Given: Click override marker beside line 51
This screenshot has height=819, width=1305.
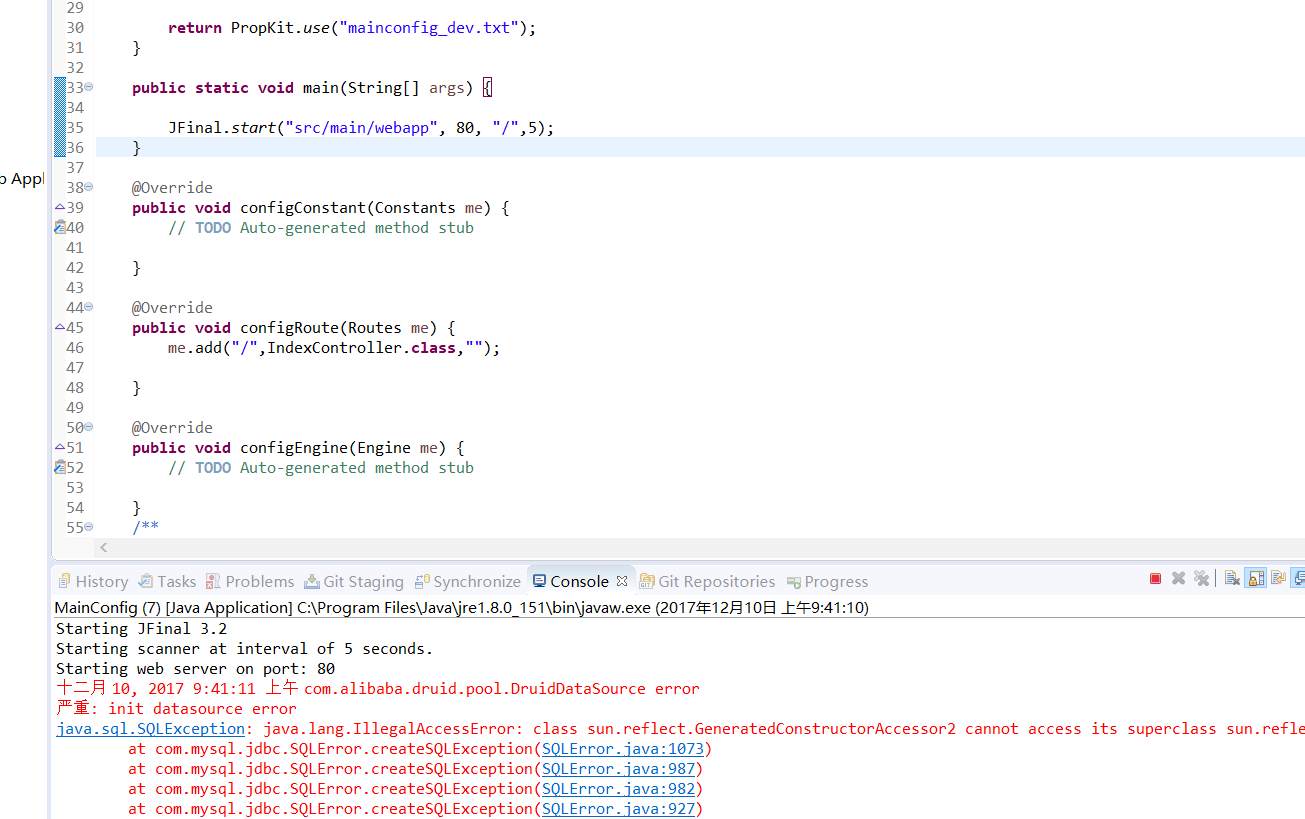Looking at the screenshot, I should tap(59, 447).
